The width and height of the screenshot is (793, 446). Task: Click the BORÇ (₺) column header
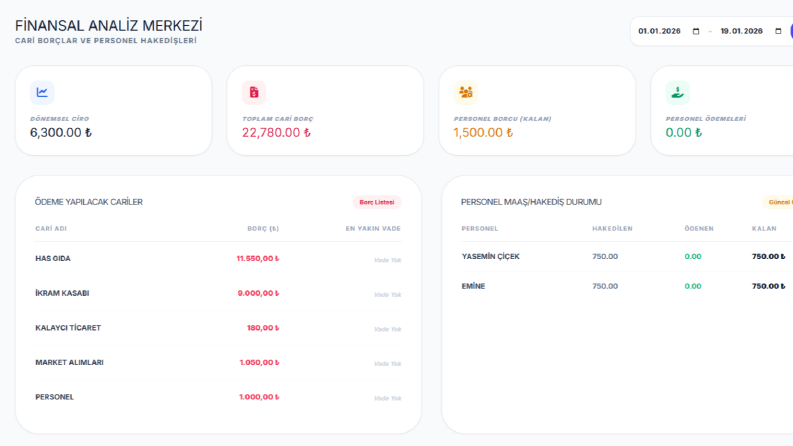pos(263,229)
